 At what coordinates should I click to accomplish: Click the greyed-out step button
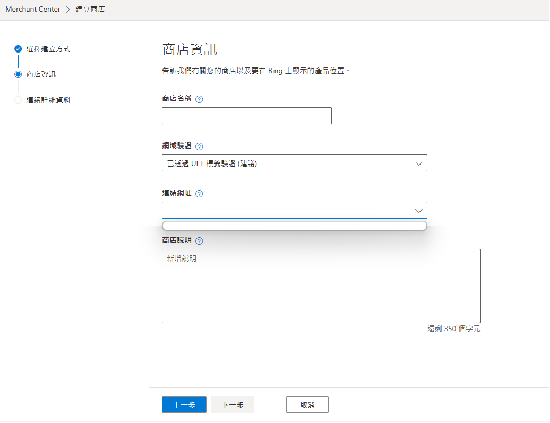tap(233, 404)
